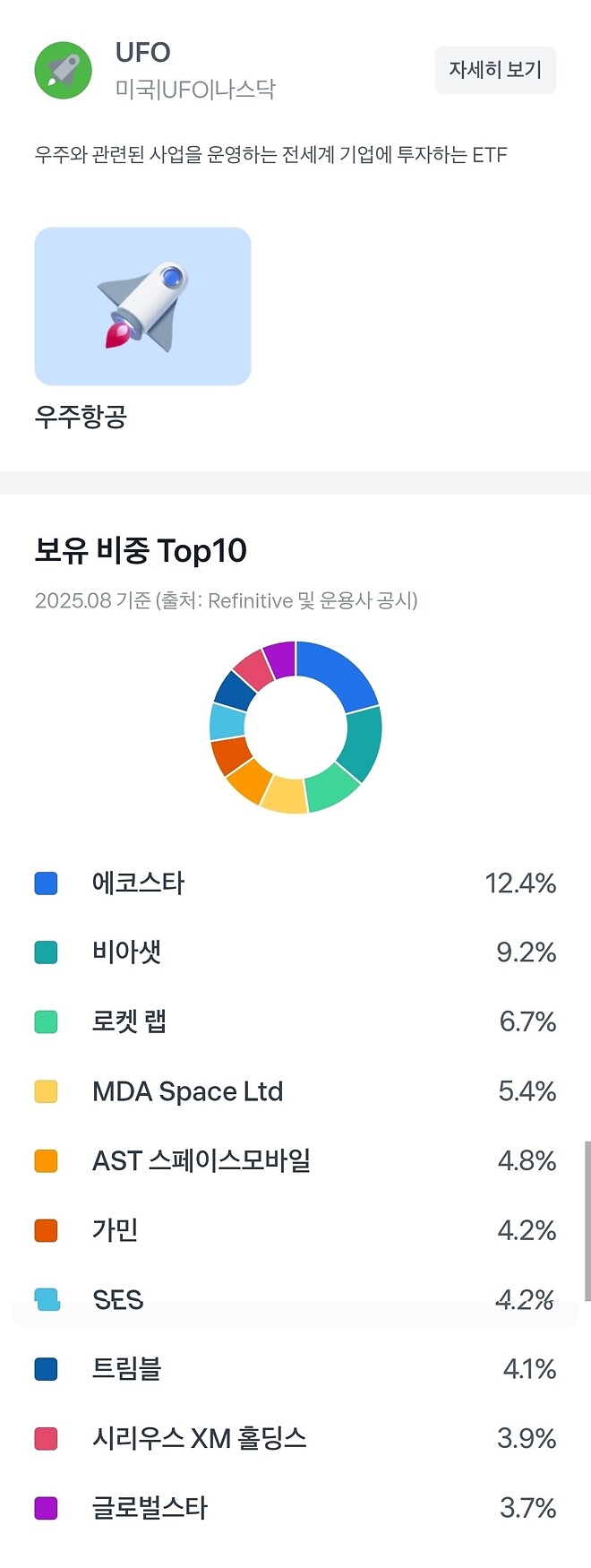Screen dimensions: 591x1568
Task: Select the 에코스타 holding row
Action: [x=295, y=883]
